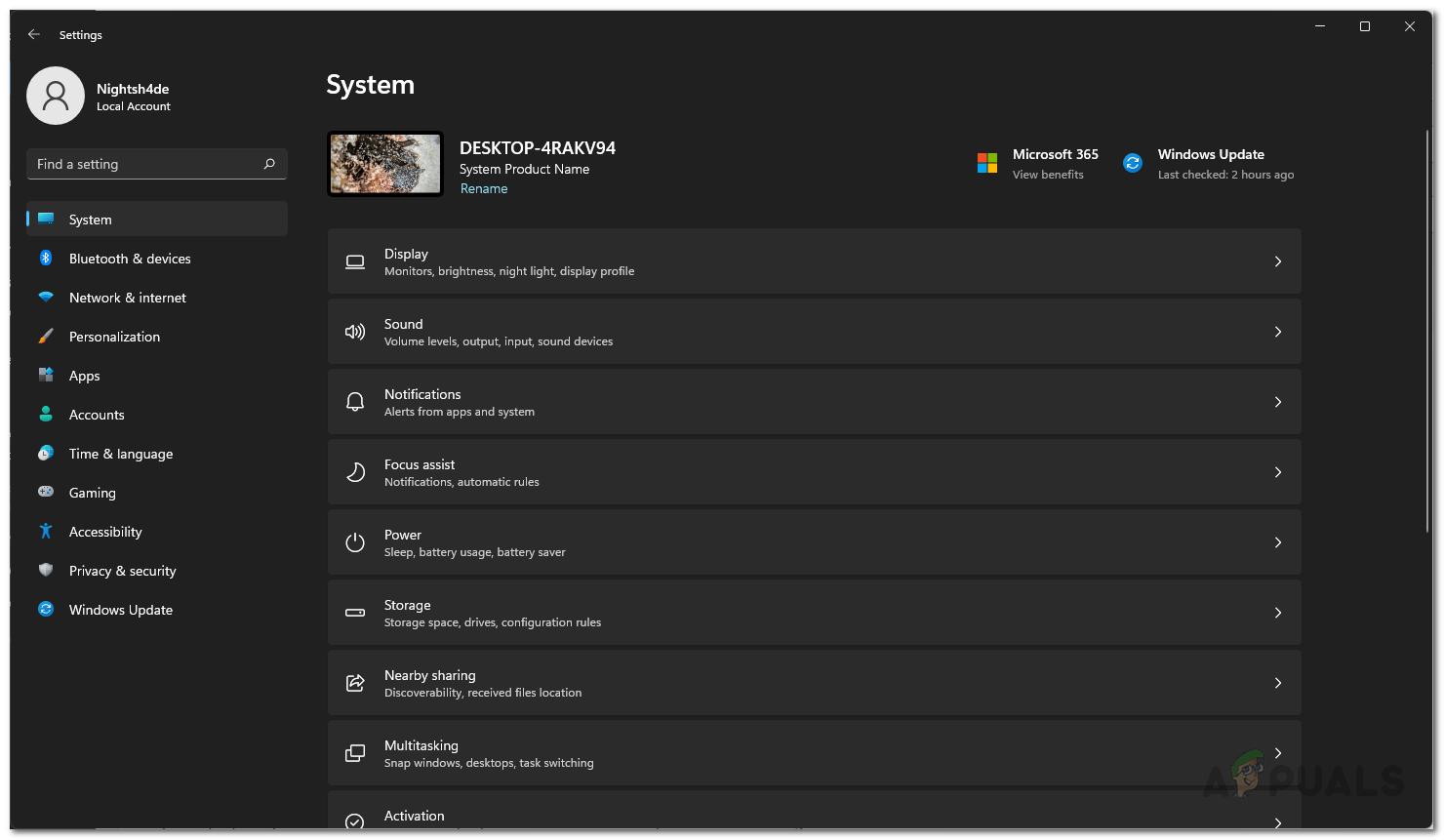Open Network & internet from the sidebar icon

[46, 297]
